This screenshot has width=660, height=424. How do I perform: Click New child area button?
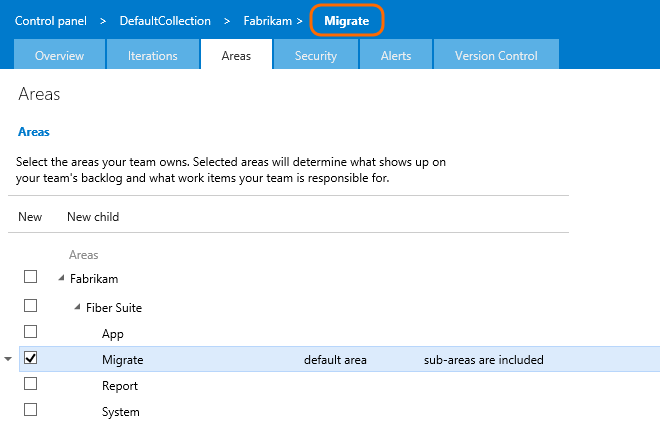click(x=93, y=217)
